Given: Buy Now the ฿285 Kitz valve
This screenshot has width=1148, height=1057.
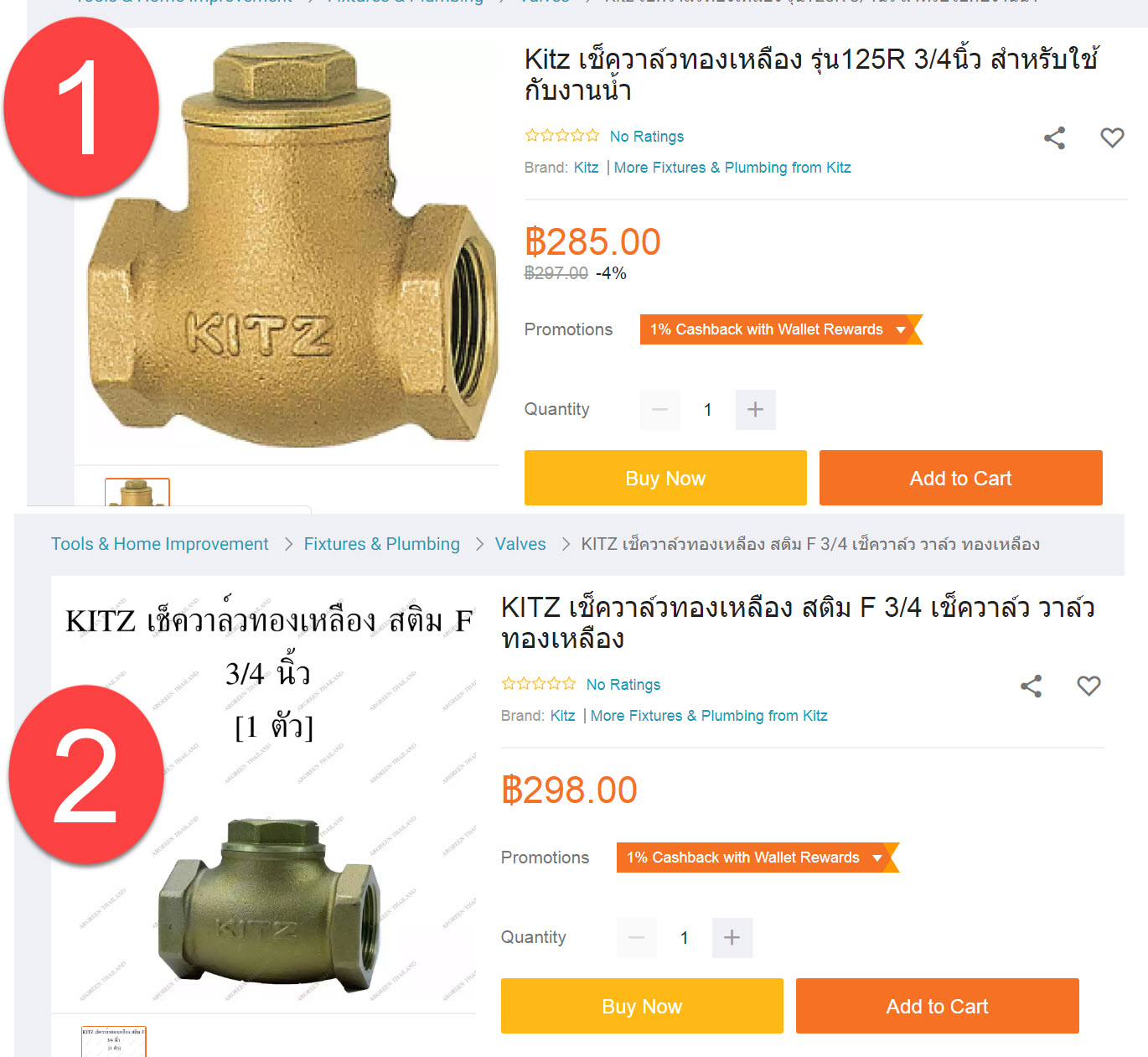Looking at the screenshot, I should point(665,478).
